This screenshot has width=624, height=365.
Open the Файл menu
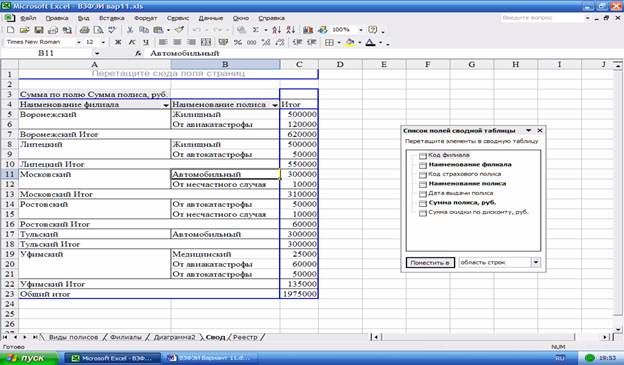[28, 18]
